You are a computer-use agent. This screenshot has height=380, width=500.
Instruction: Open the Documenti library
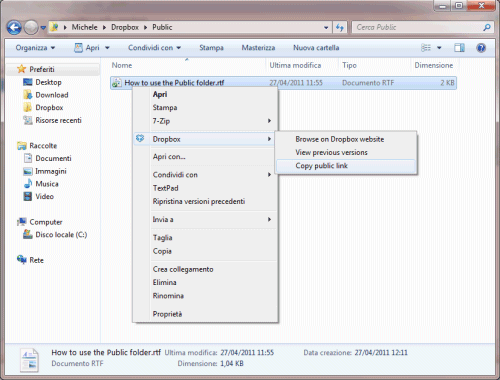47,158
